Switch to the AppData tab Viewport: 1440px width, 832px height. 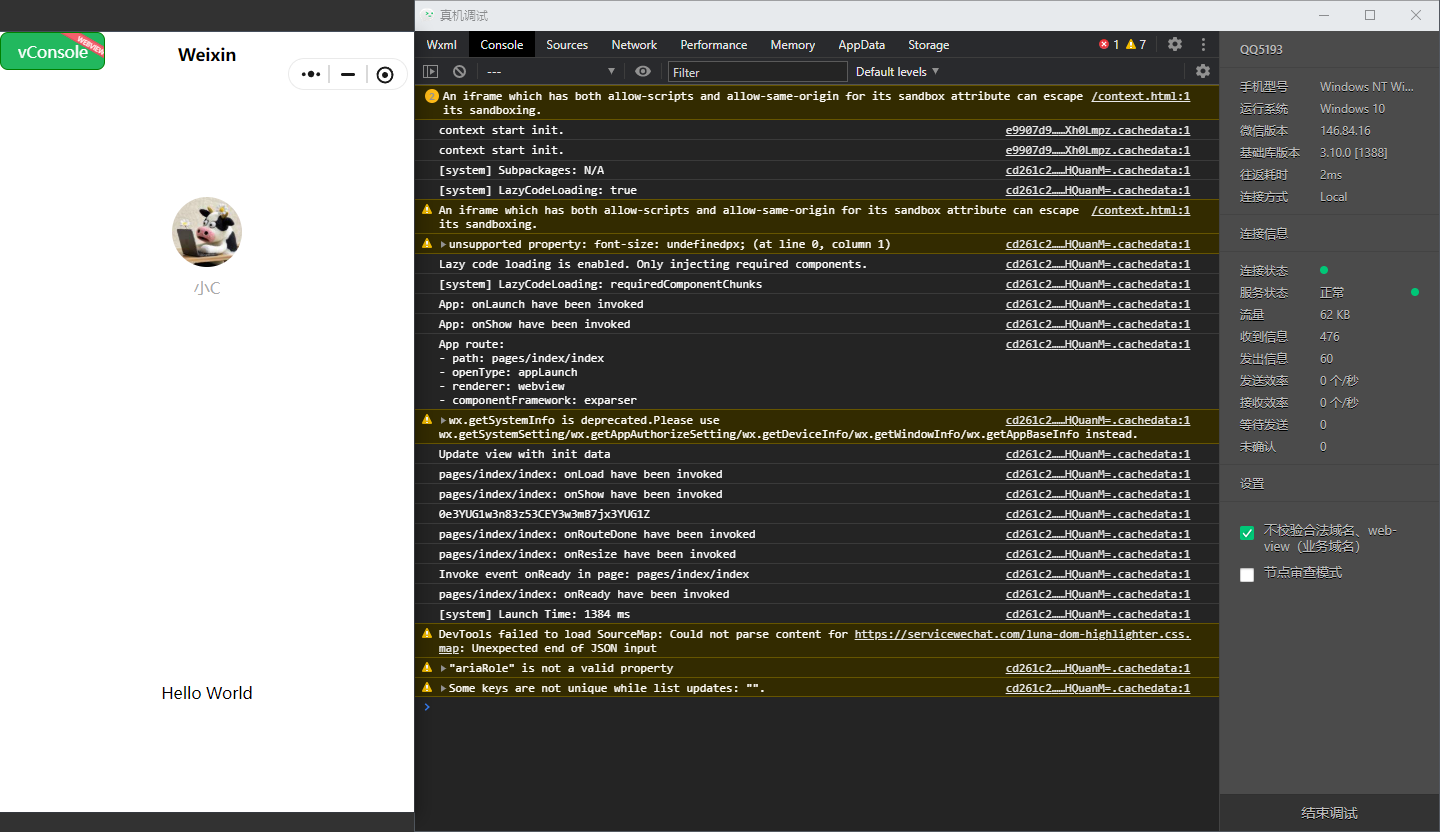(861, 45)
